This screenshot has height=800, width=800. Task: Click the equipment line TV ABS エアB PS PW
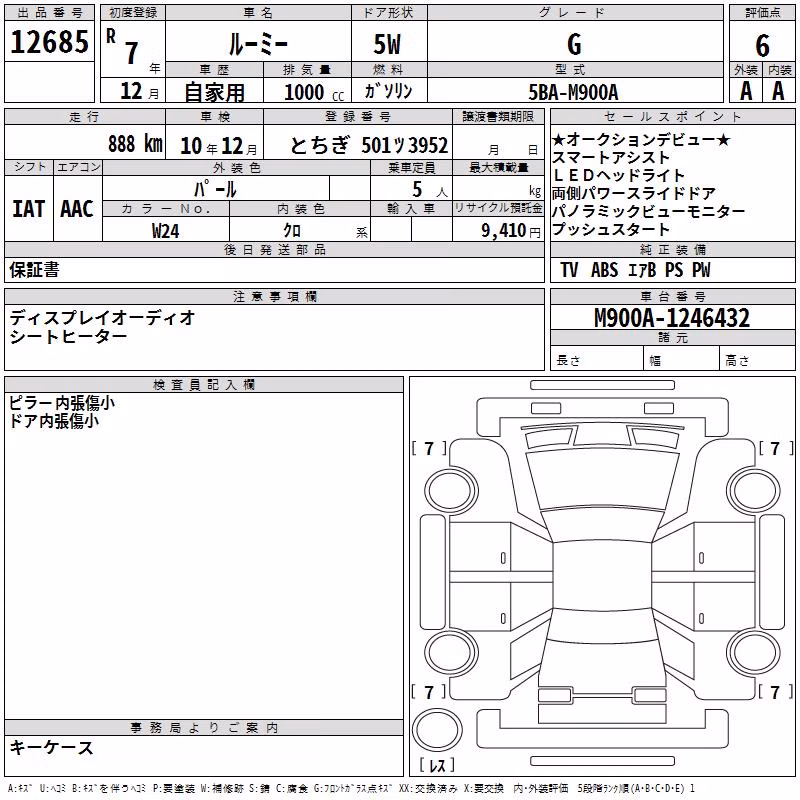coord(635,269)
